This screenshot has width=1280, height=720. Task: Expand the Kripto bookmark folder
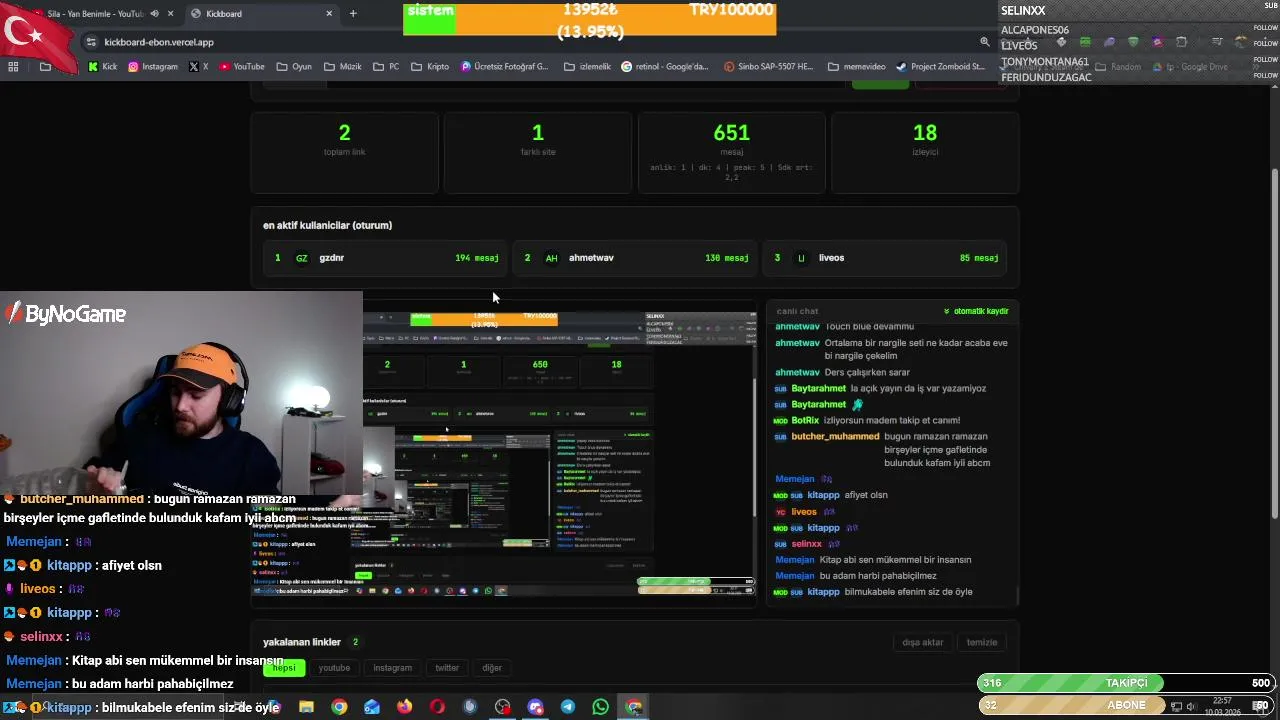[430, 67]
